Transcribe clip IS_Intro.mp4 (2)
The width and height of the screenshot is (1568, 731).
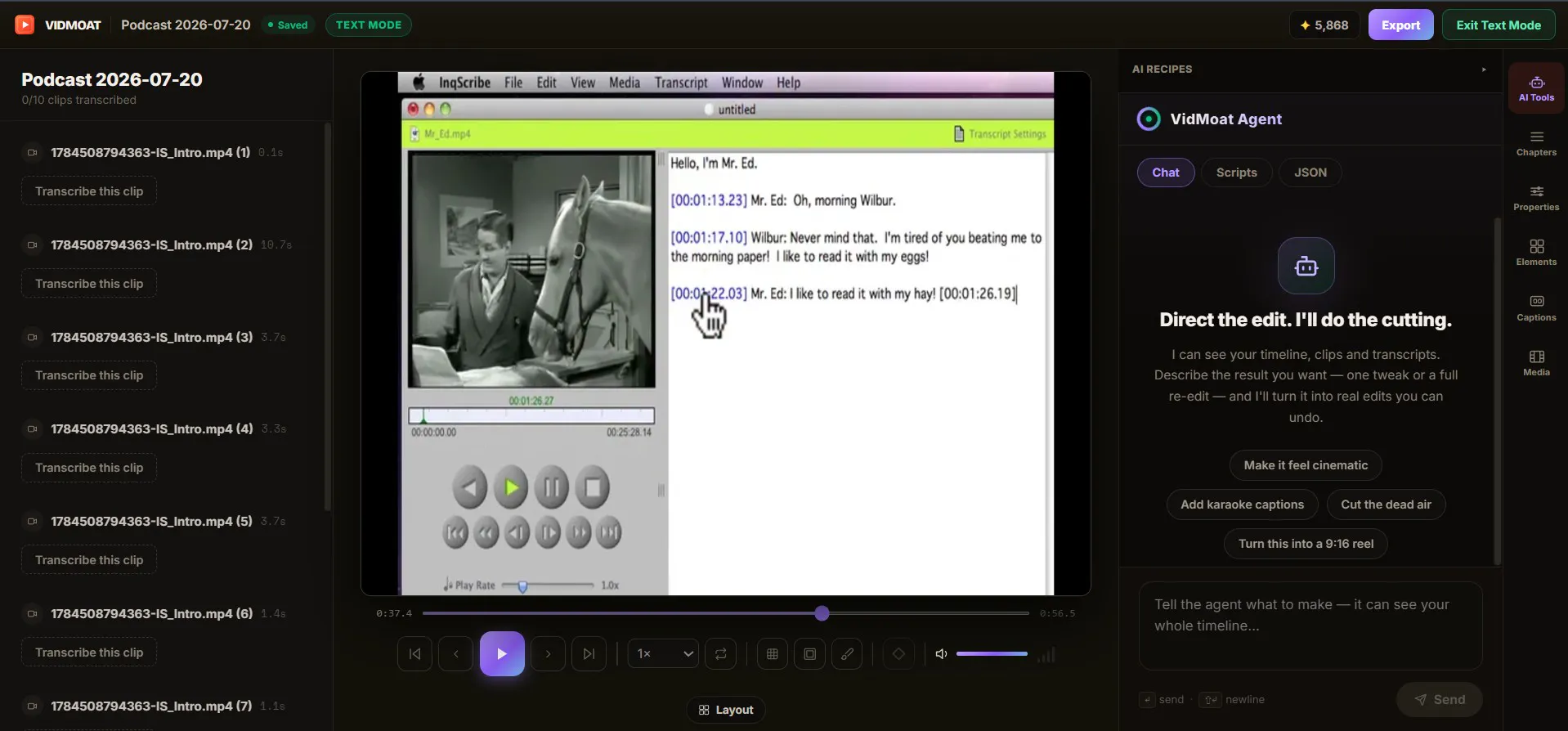(x=89, y=284)
